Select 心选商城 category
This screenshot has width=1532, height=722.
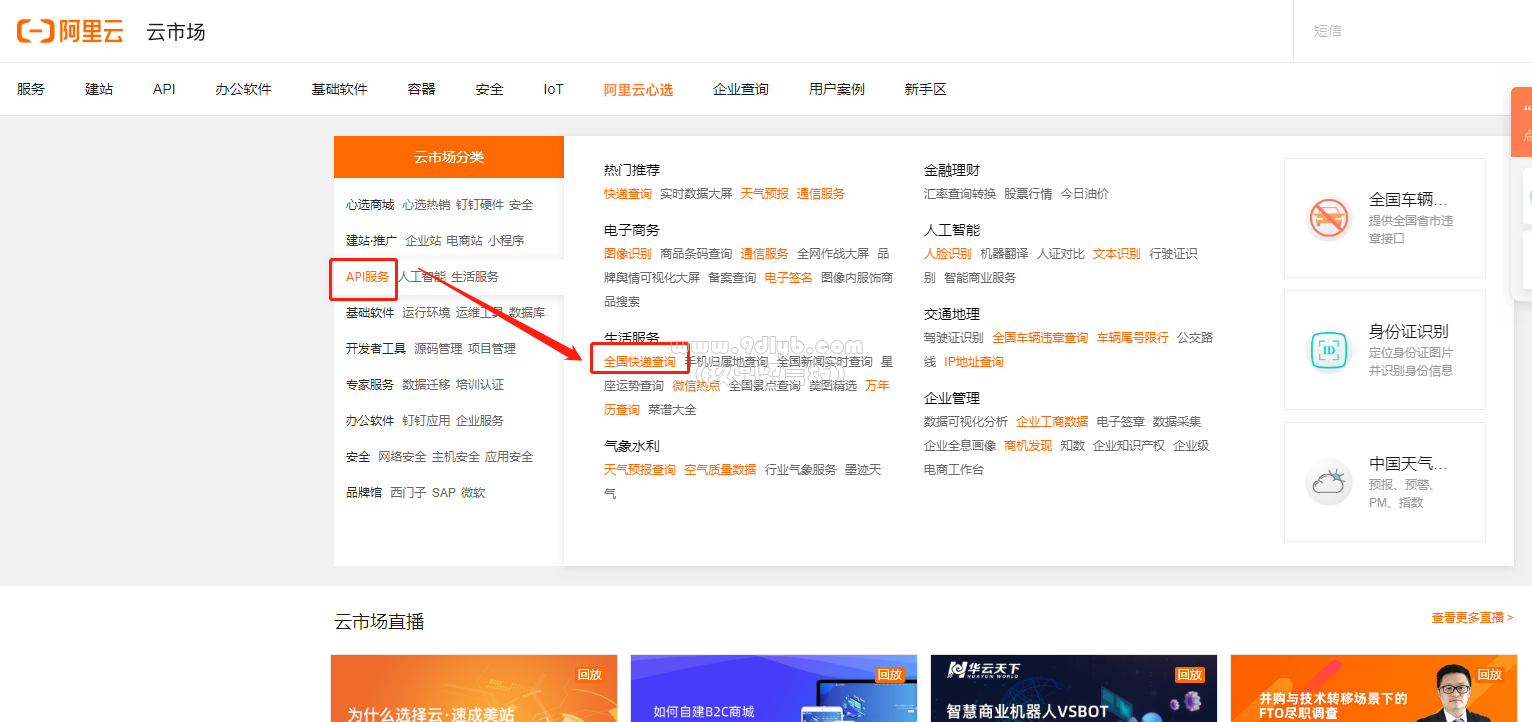(370, 205)
